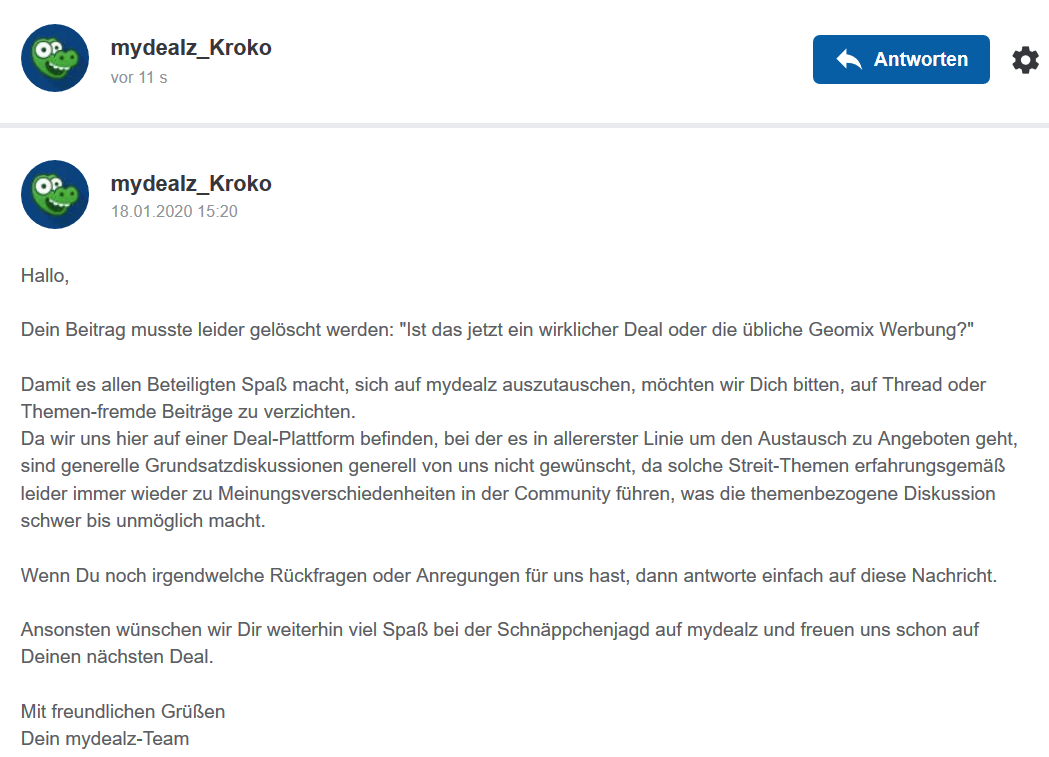Click the line starting 'Wenn Du noch irgendwelche'
The width and height of the screenshot is (1049, 757).
pyautogui.click(x=508, y=575)
